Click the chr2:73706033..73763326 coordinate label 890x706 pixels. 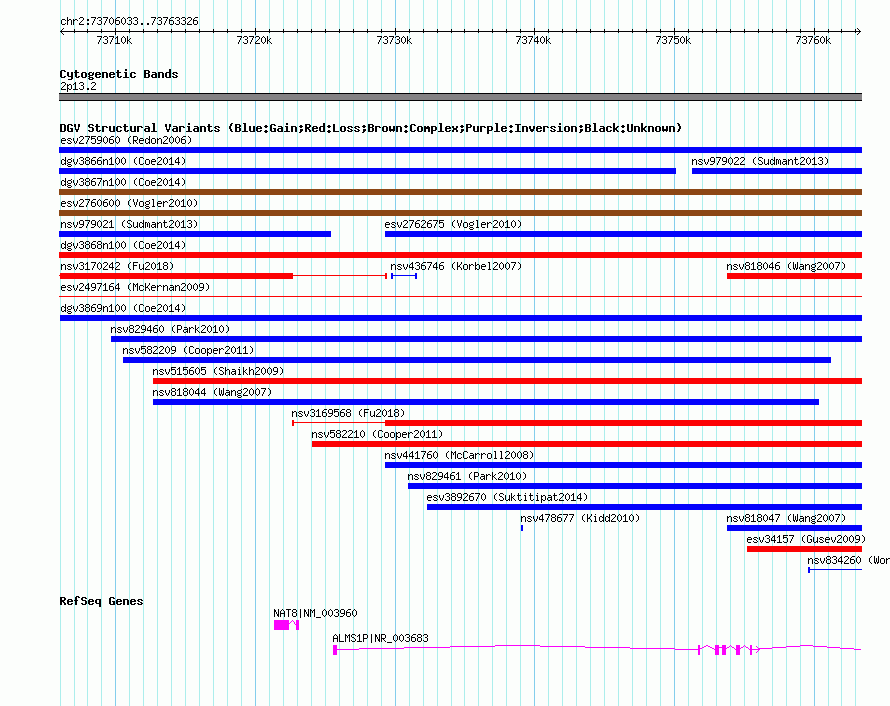(x=129, y=22)
